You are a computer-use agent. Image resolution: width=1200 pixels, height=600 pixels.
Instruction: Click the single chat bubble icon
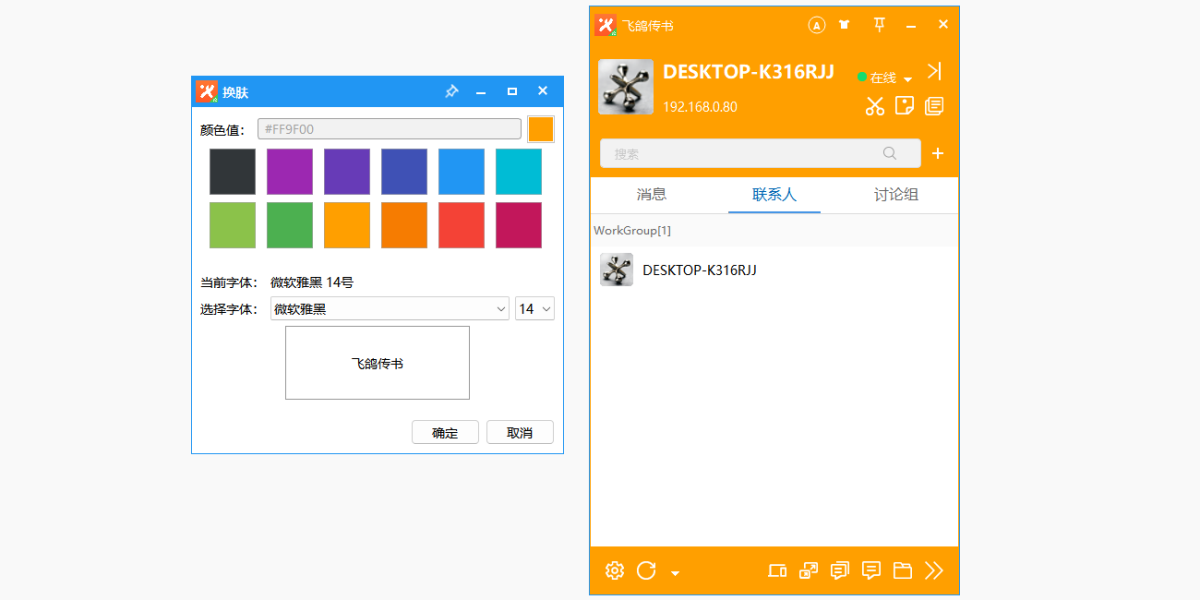(871, 571)
